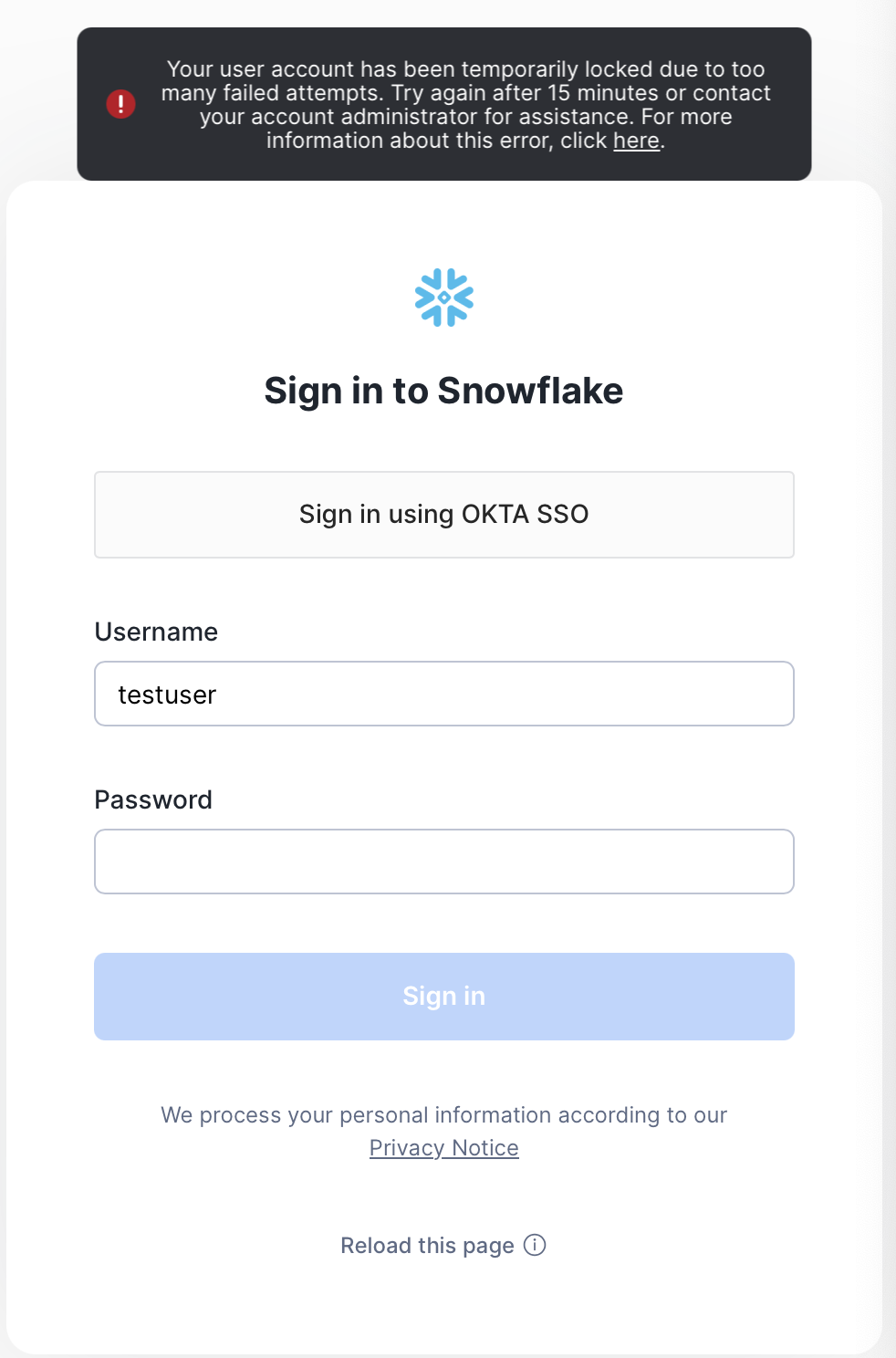Click the 'account administrator' line of the error
Image resolution: width=896 pixels, height=1358 pixels.
466,117
